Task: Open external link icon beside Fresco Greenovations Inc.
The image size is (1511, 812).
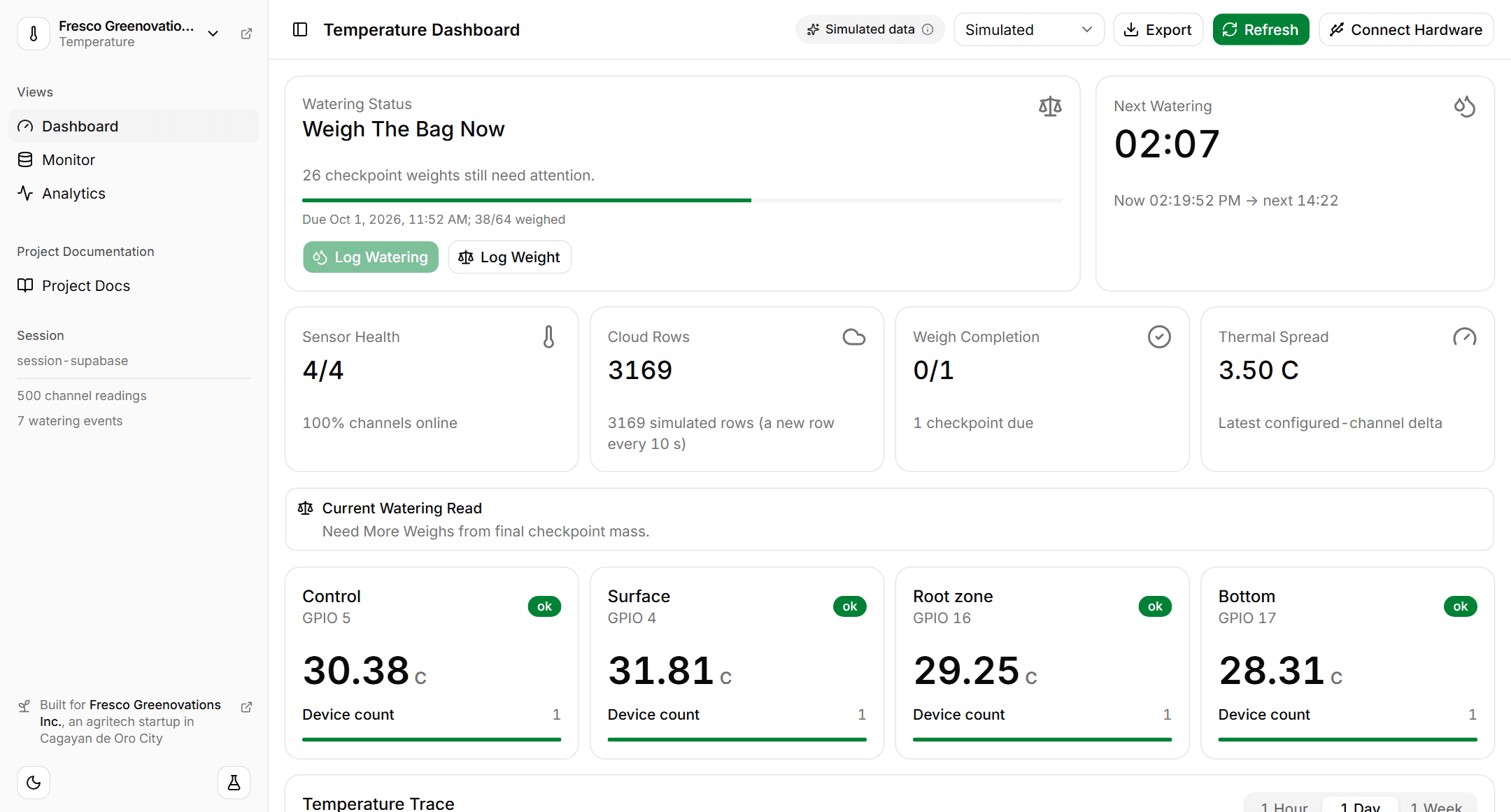Action: click(246, 707)
